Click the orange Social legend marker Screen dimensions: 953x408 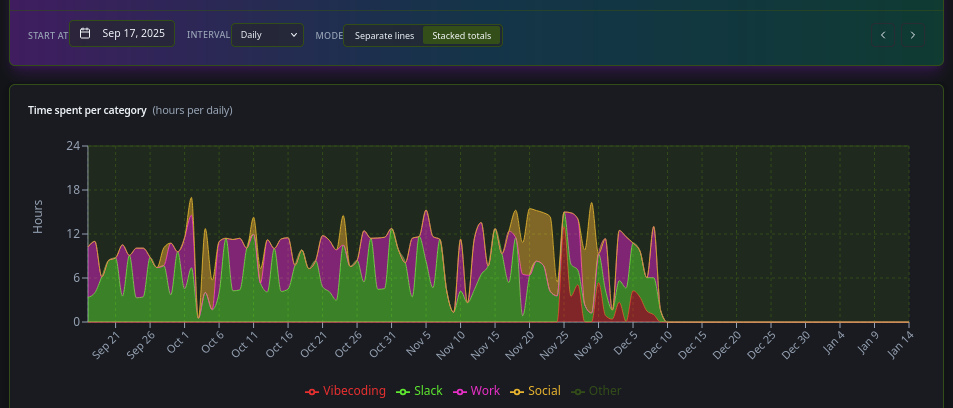click(517, 391)
